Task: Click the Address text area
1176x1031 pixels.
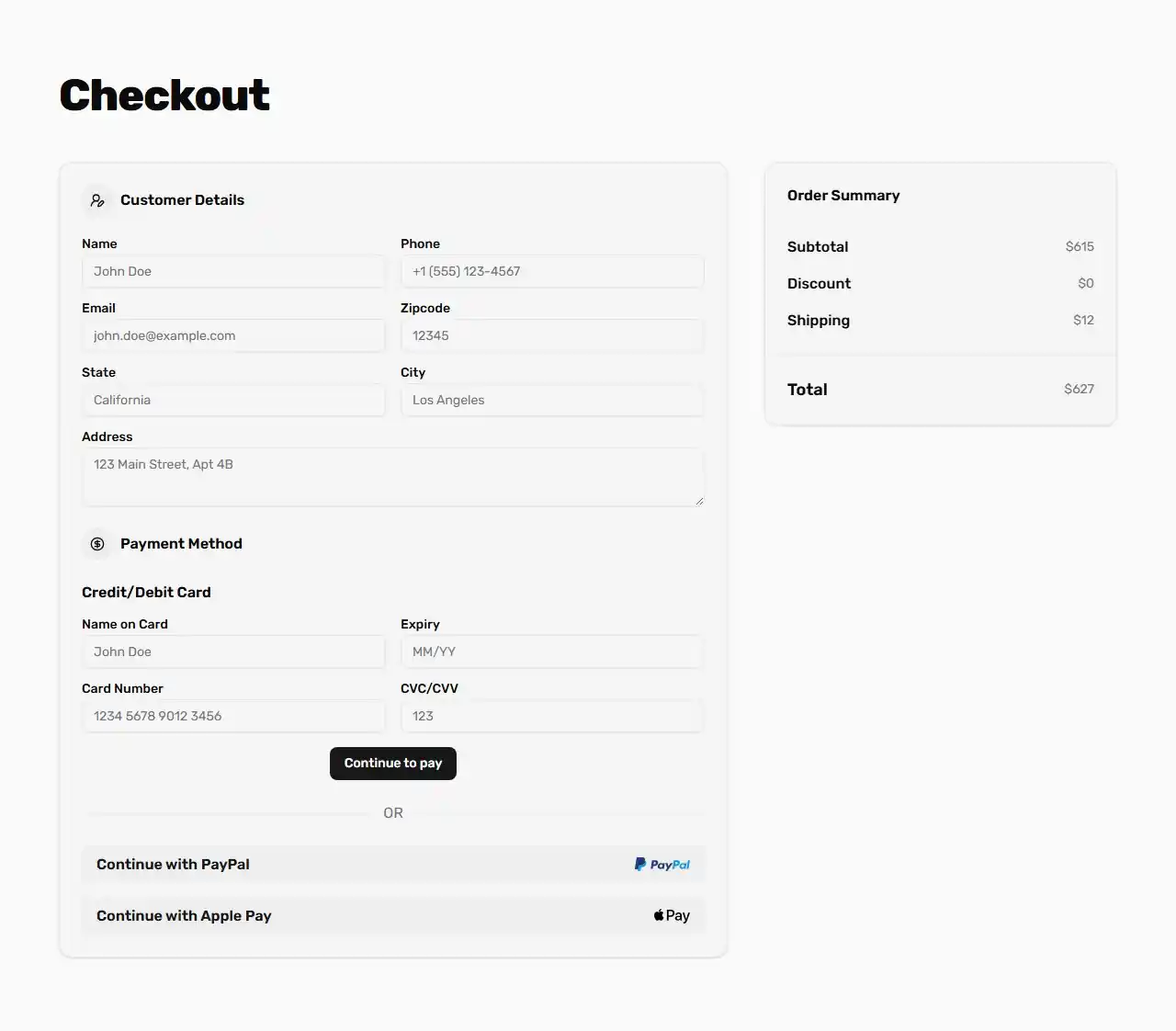Action: click(392, 476)
